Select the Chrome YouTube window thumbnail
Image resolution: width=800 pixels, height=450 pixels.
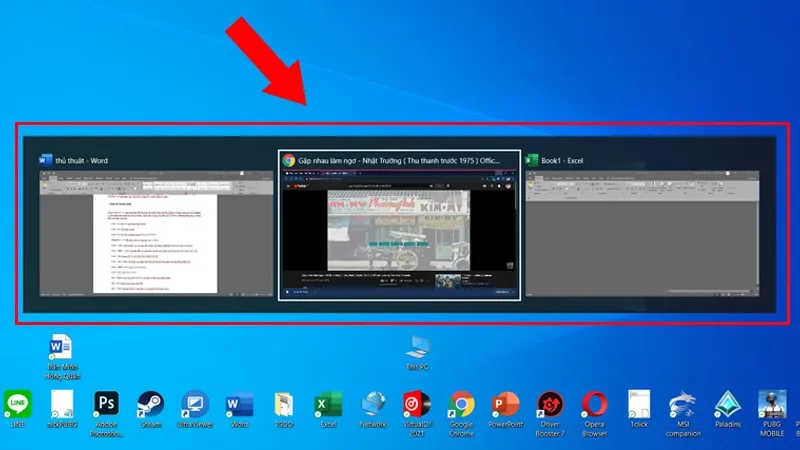pyautogui.click(x=399, y=225)
